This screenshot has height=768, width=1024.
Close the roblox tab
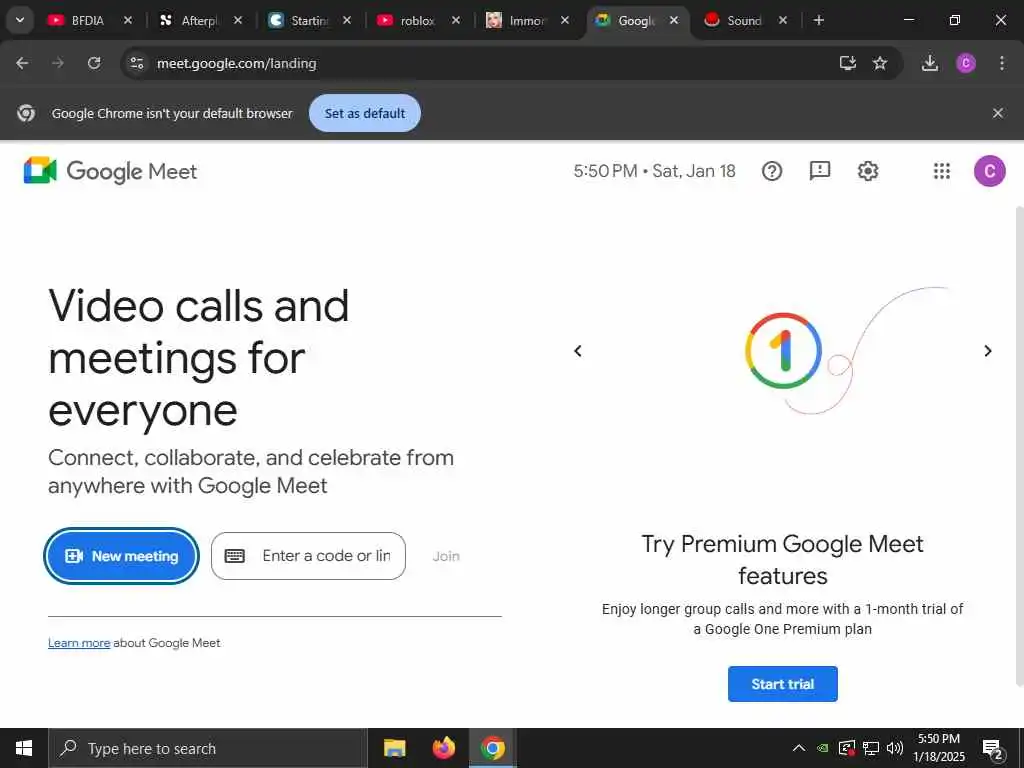pos(456,20)
